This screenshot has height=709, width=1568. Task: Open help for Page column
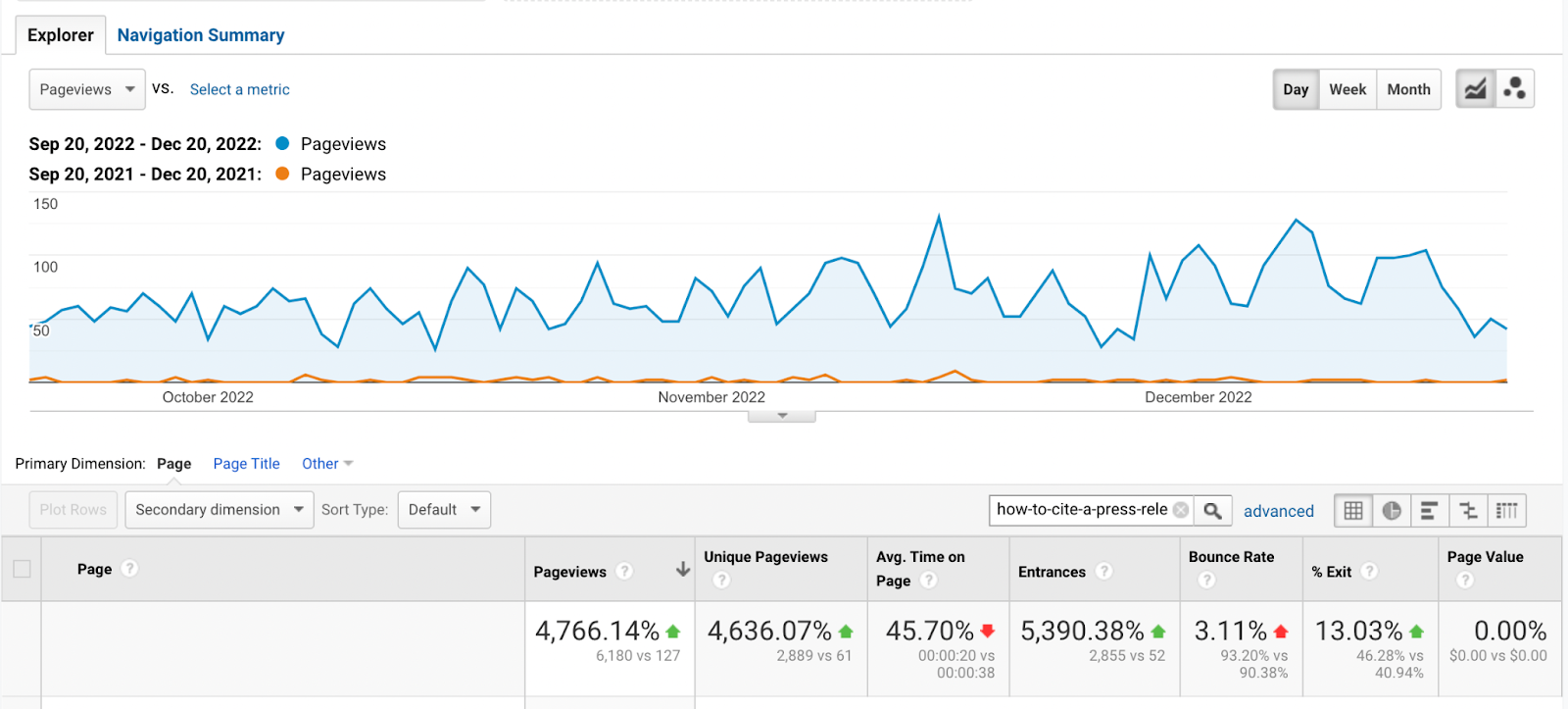(x=129, y=568)
